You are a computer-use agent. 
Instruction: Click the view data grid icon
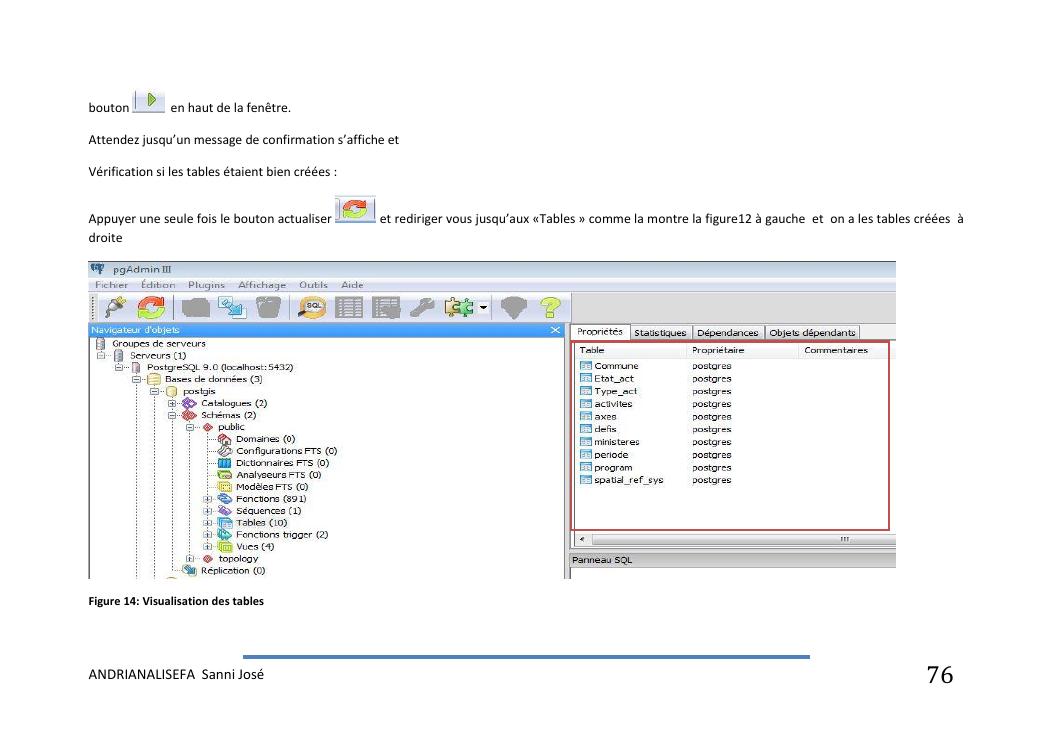(x=347, y=305)
